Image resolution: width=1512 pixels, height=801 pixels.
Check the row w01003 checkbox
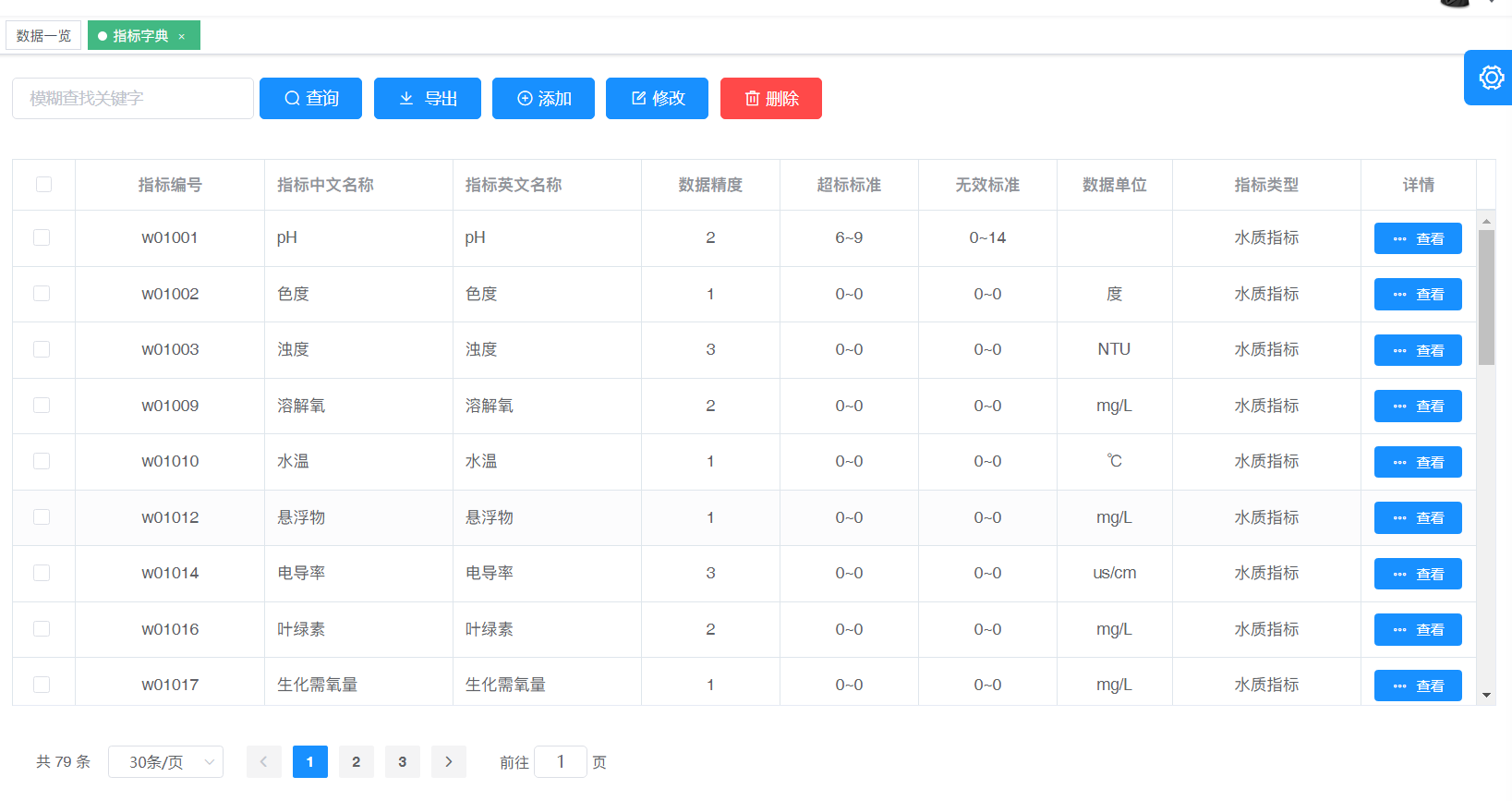tap(42, 349)
